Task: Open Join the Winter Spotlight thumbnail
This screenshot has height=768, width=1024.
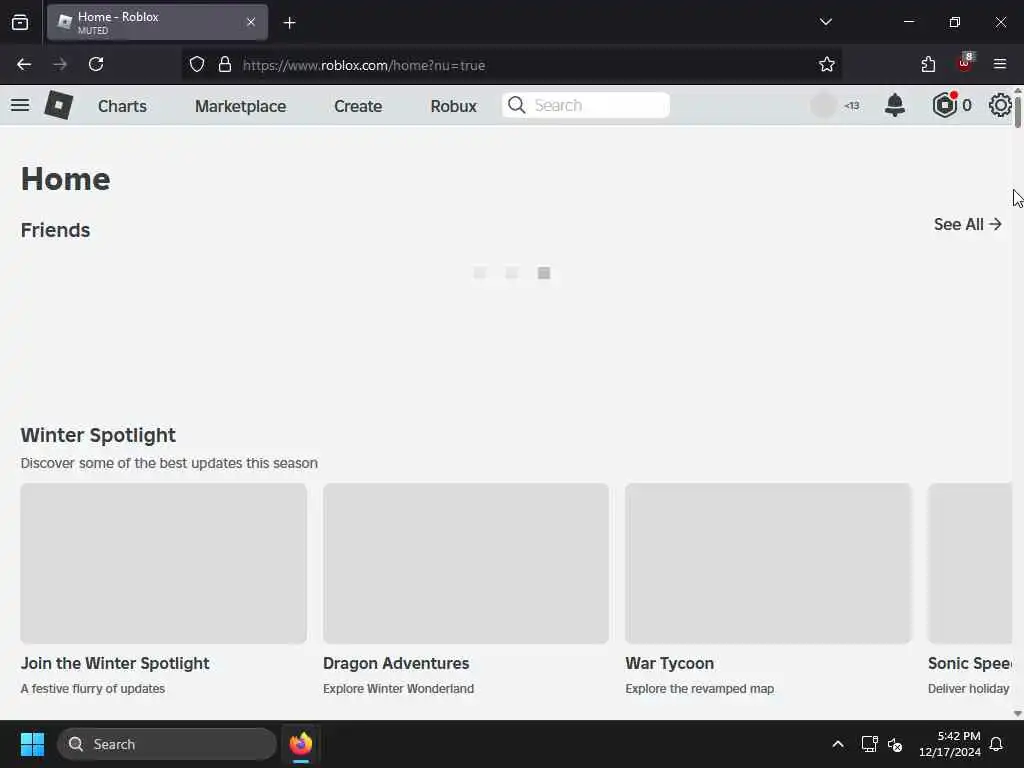Action: pos(163,563)
